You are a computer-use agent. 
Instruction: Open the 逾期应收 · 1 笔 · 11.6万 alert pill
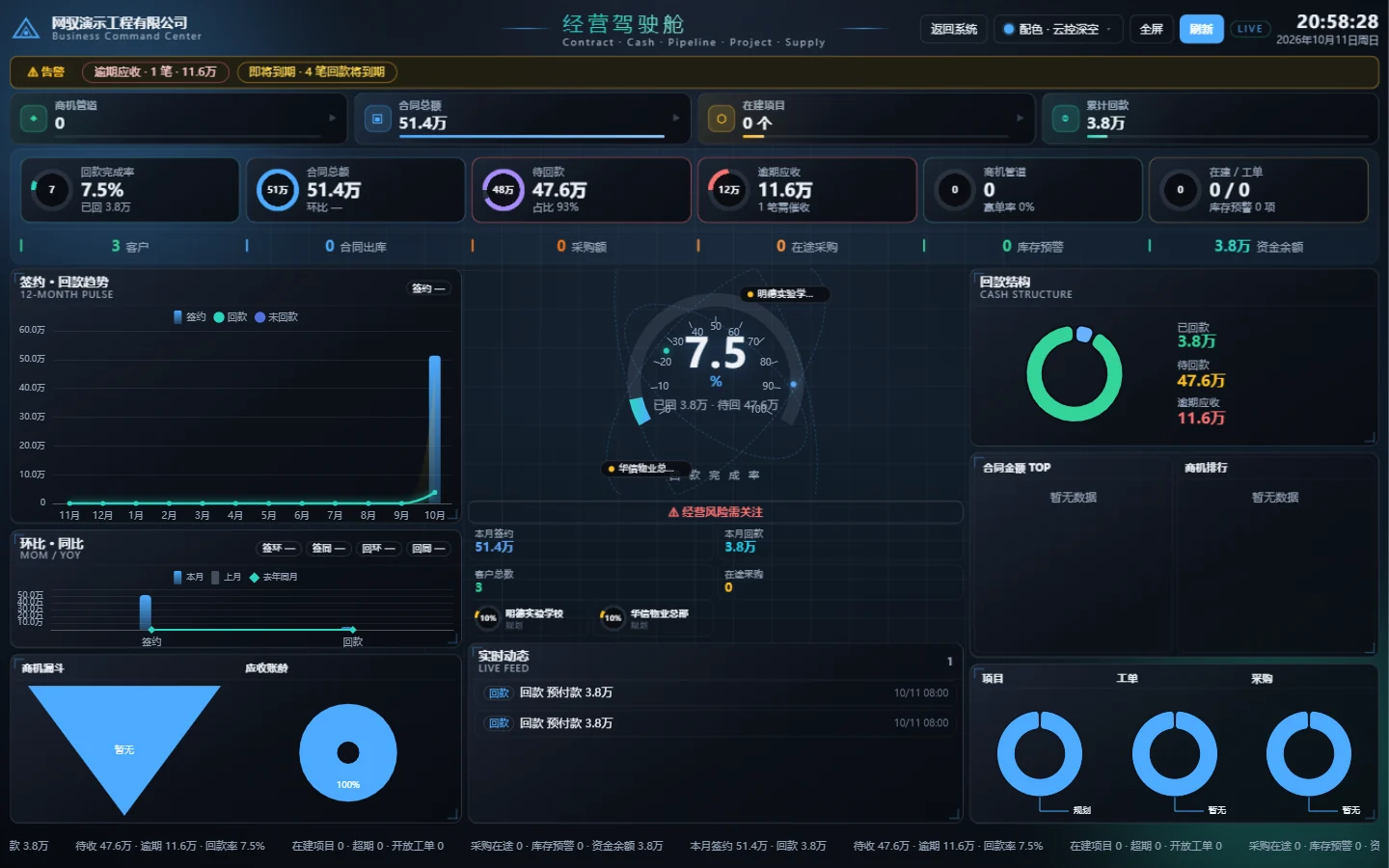pyautogui.click(x=155, y=72)
